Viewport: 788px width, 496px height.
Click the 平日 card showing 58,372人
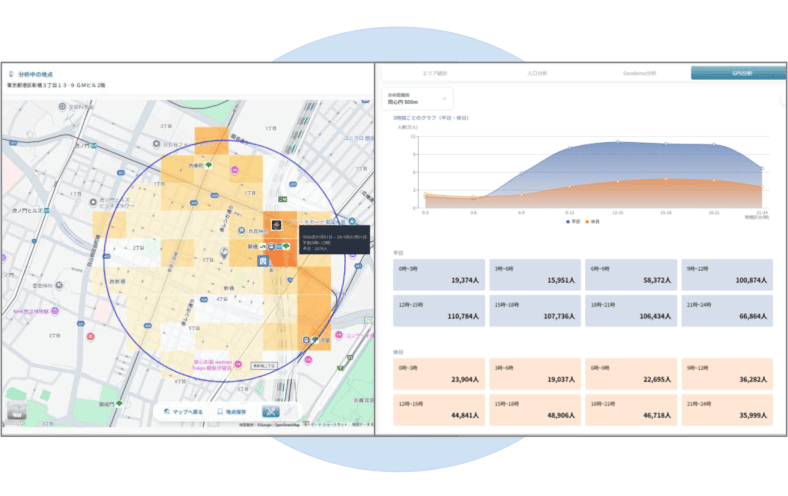[x=631, y=275]
